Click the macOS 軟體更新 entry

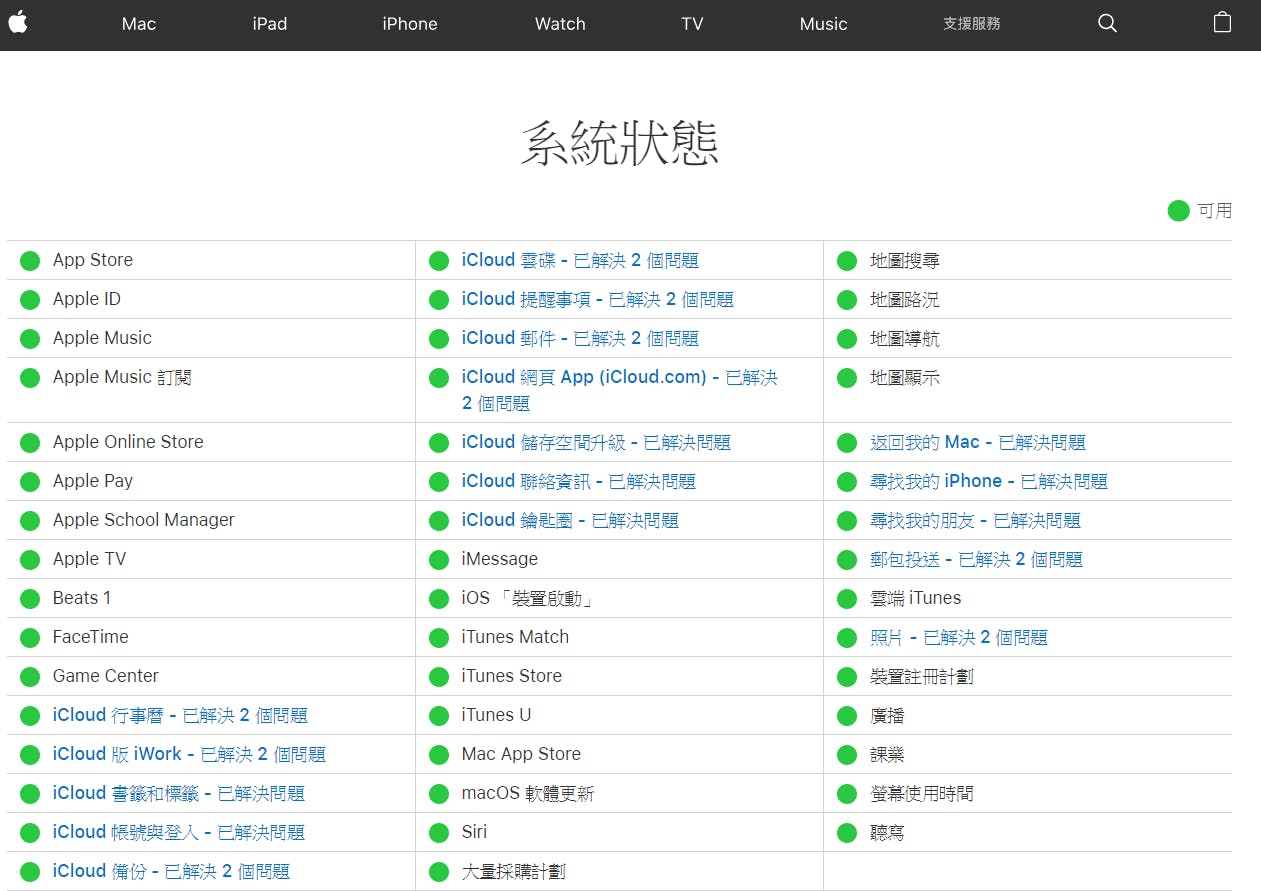point(528,793)
